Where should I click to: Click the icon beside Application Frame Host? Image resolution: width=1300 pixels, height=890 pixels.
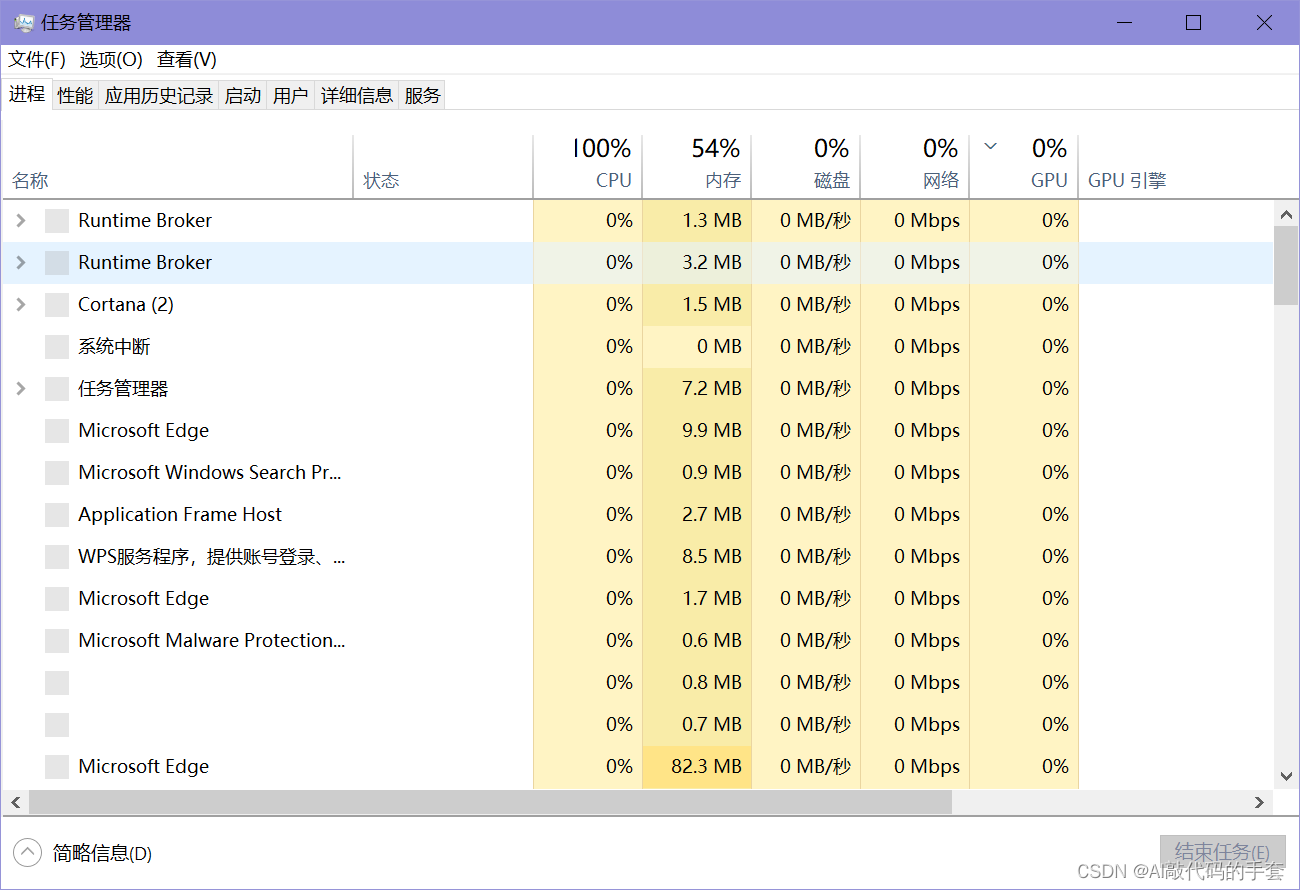(x=57, y=515)
